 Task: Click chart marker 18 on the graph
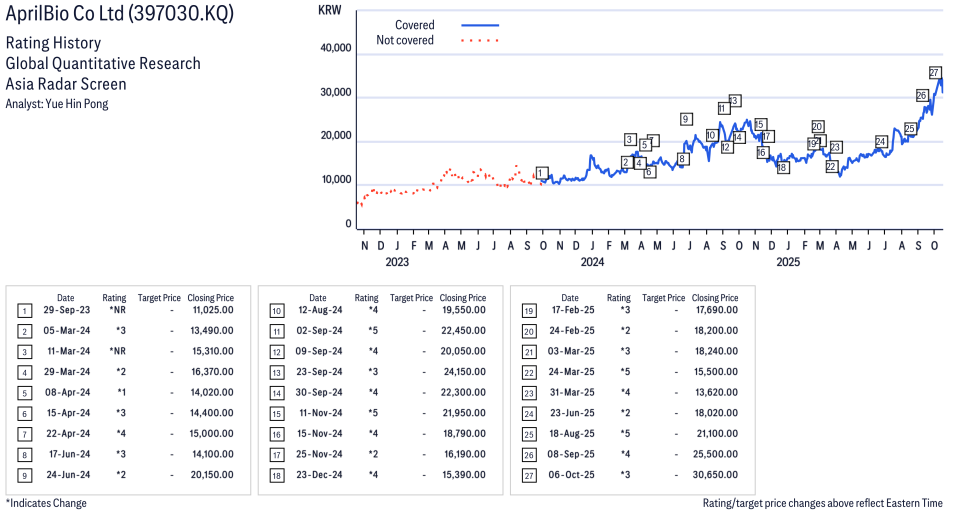[x=782, y=168]
